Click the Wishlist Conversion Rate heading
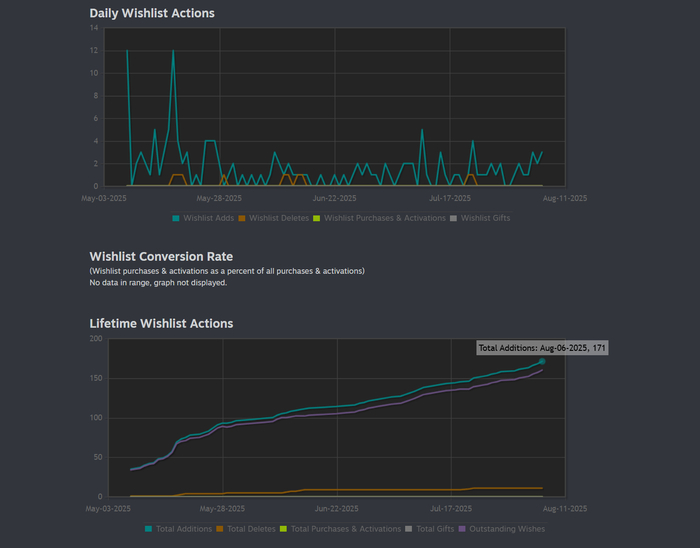 click(x=161, y=256)
